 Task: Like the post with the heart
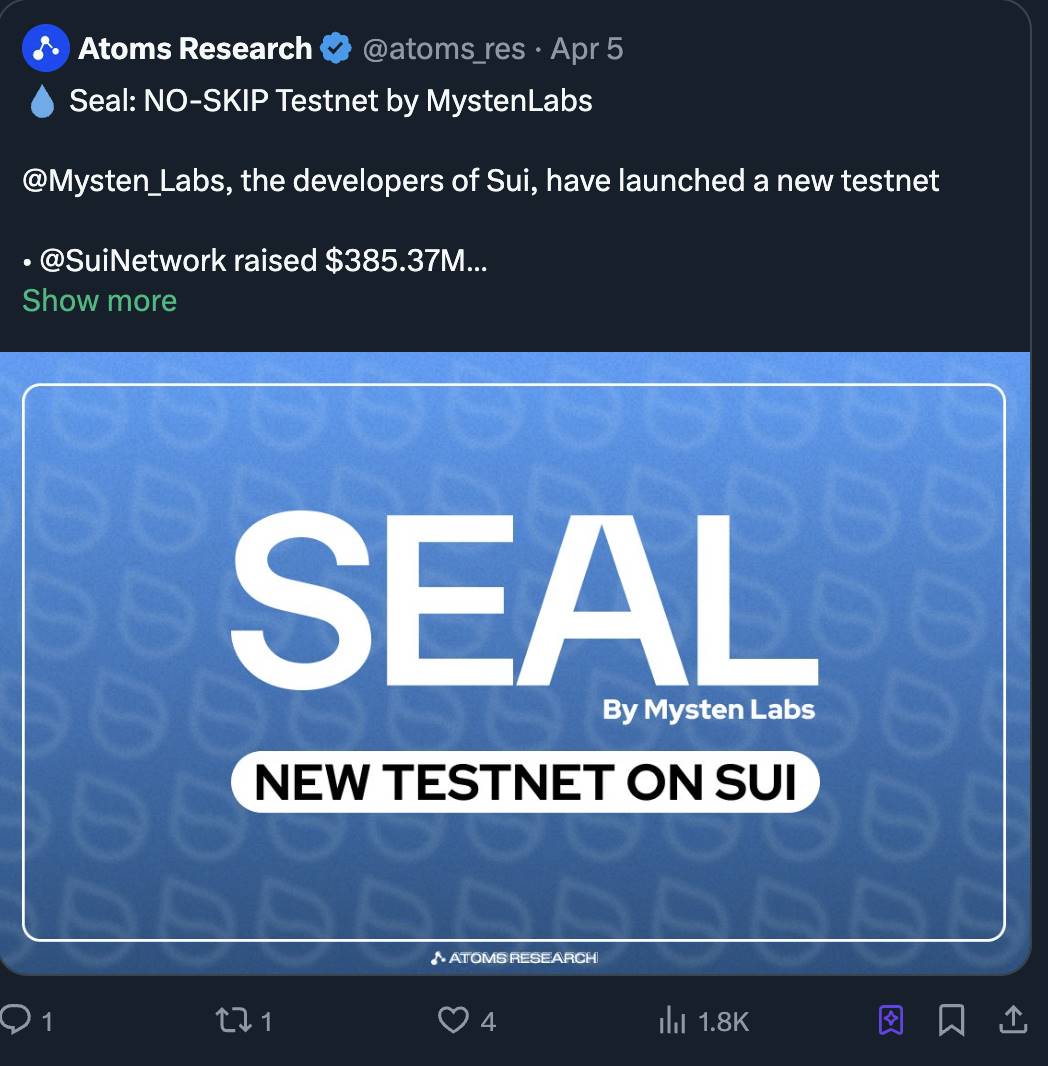(453, 1019)
